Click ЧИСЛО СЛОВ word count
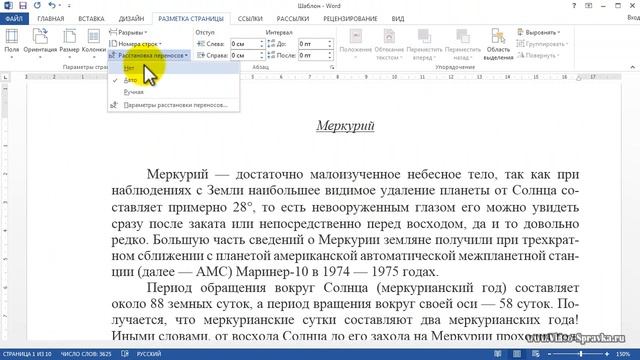Viewport: 640px width, 360px height. pos(86,354)
